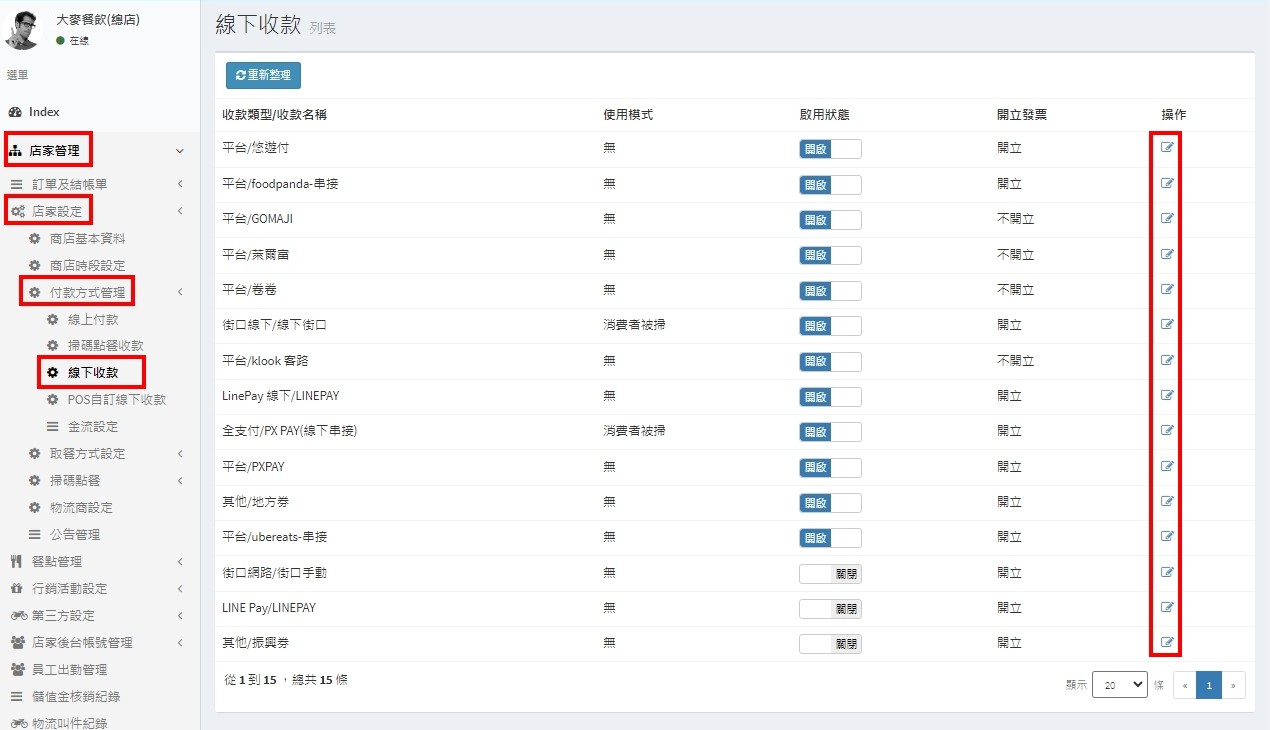This screenshot has height=730, width=1270.
Task: Click edit icon for 平台/ubereats-串接
Action: [x=1166, y=537]
